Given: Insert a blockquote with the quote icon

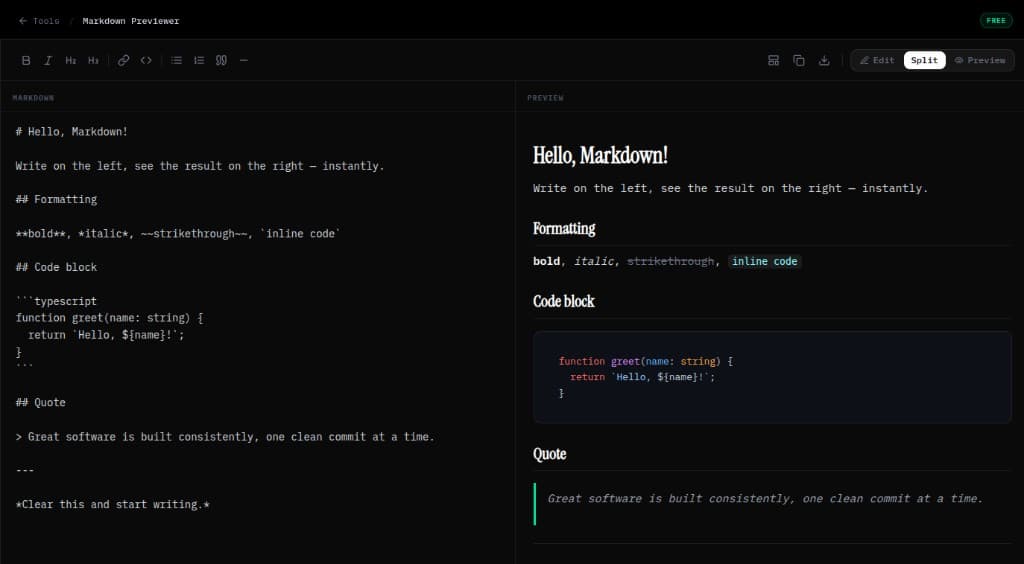Looking at the screenshot, I should (221, 60).
